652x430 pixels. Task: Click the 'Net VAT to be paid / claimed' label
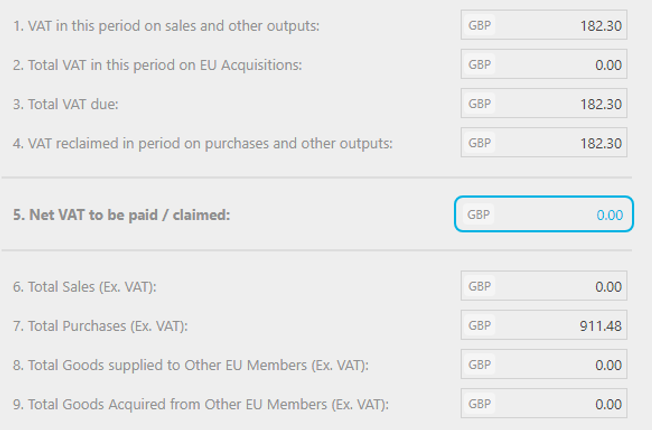point(122,214)
